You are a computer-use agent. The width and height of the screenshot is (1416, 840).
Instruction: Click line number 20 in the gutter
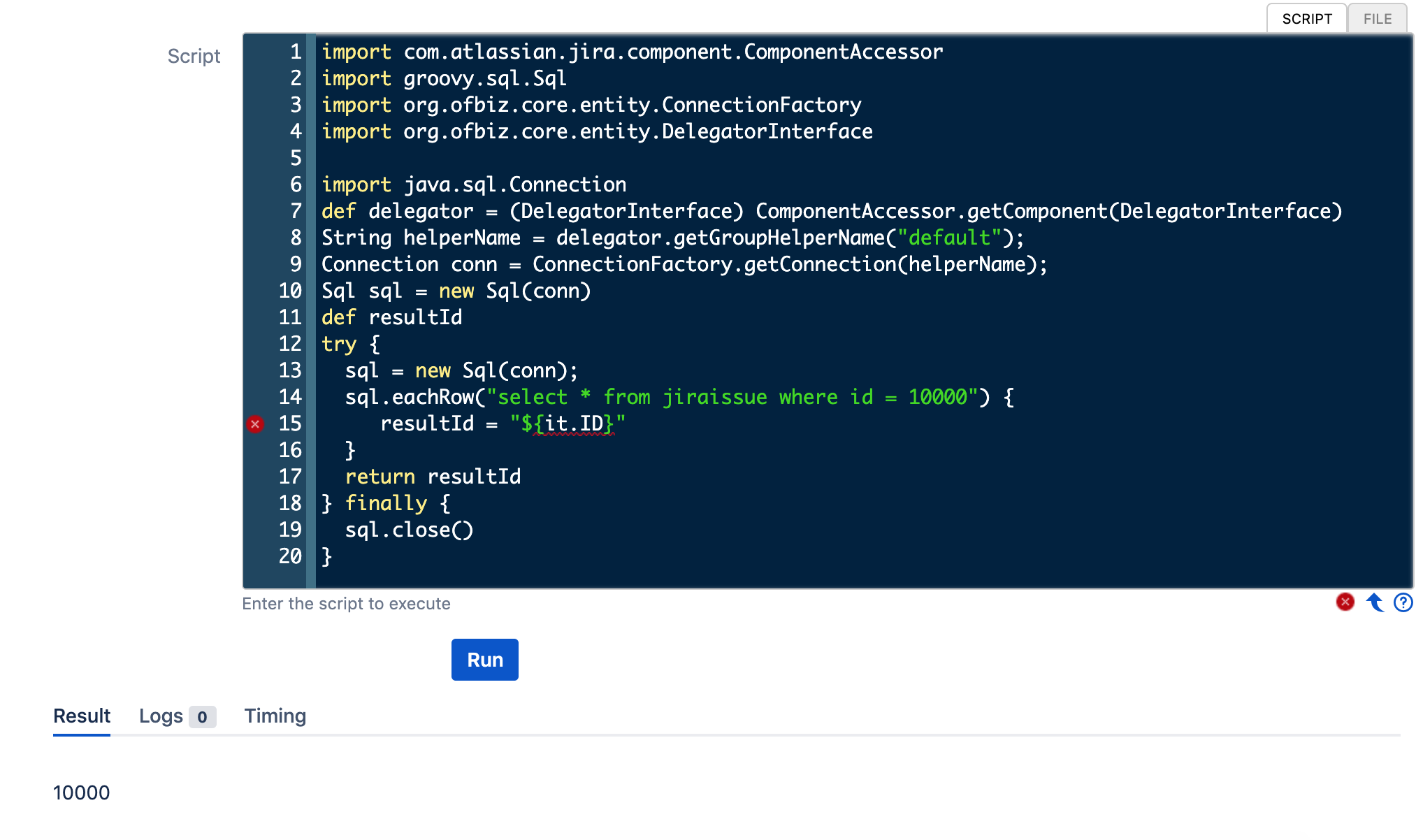[x=289, y=556]
